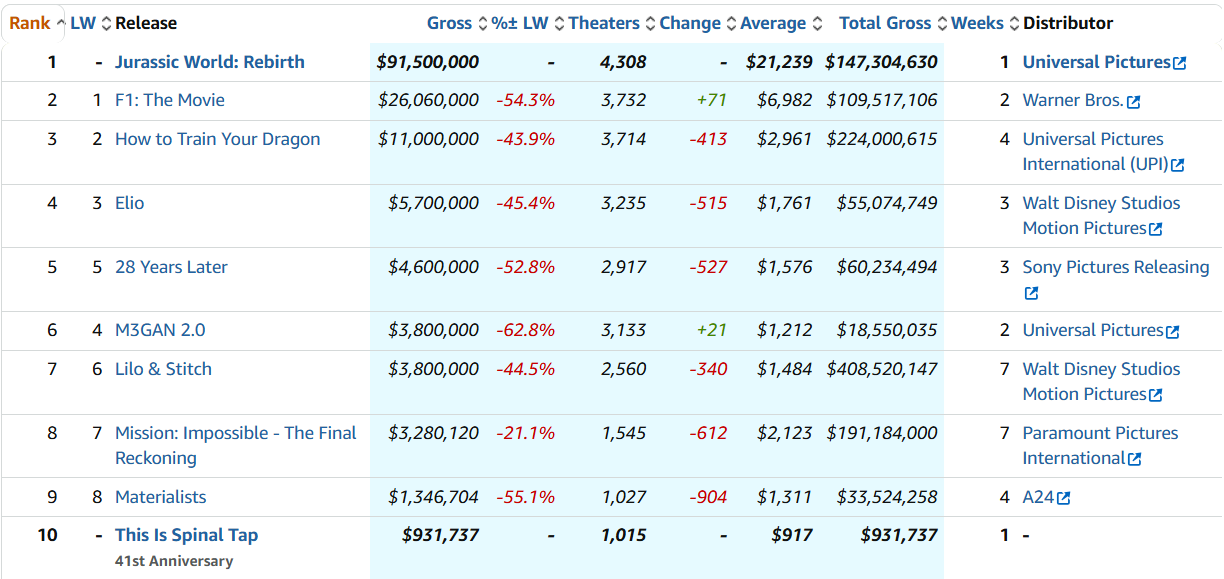Click external link icon in the Elio distributor cell

click(1156, 229)
